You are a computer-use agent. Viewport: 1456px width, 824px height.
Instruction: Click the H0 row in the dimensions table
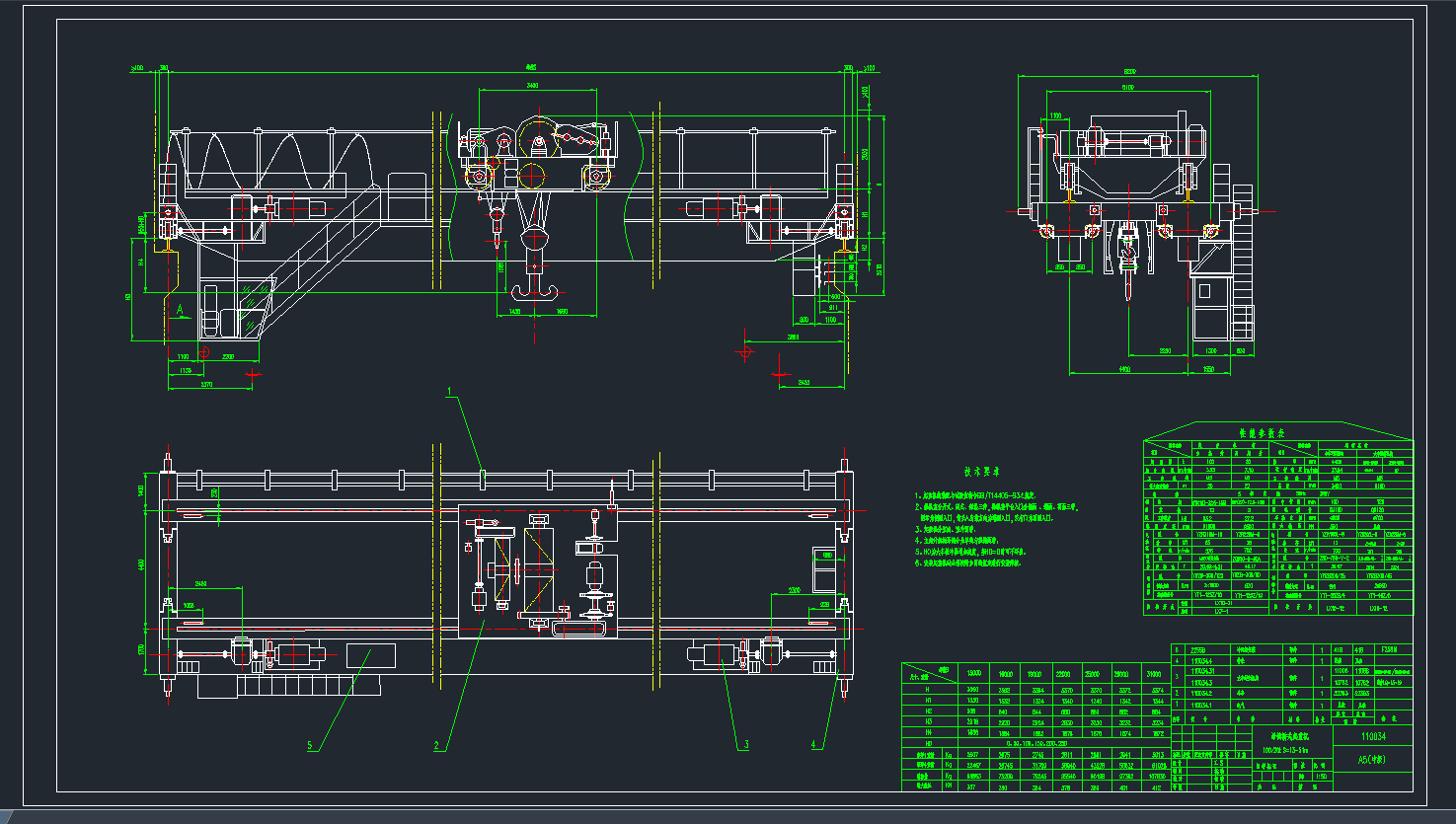pyautogui.click(x=928, y=743)
